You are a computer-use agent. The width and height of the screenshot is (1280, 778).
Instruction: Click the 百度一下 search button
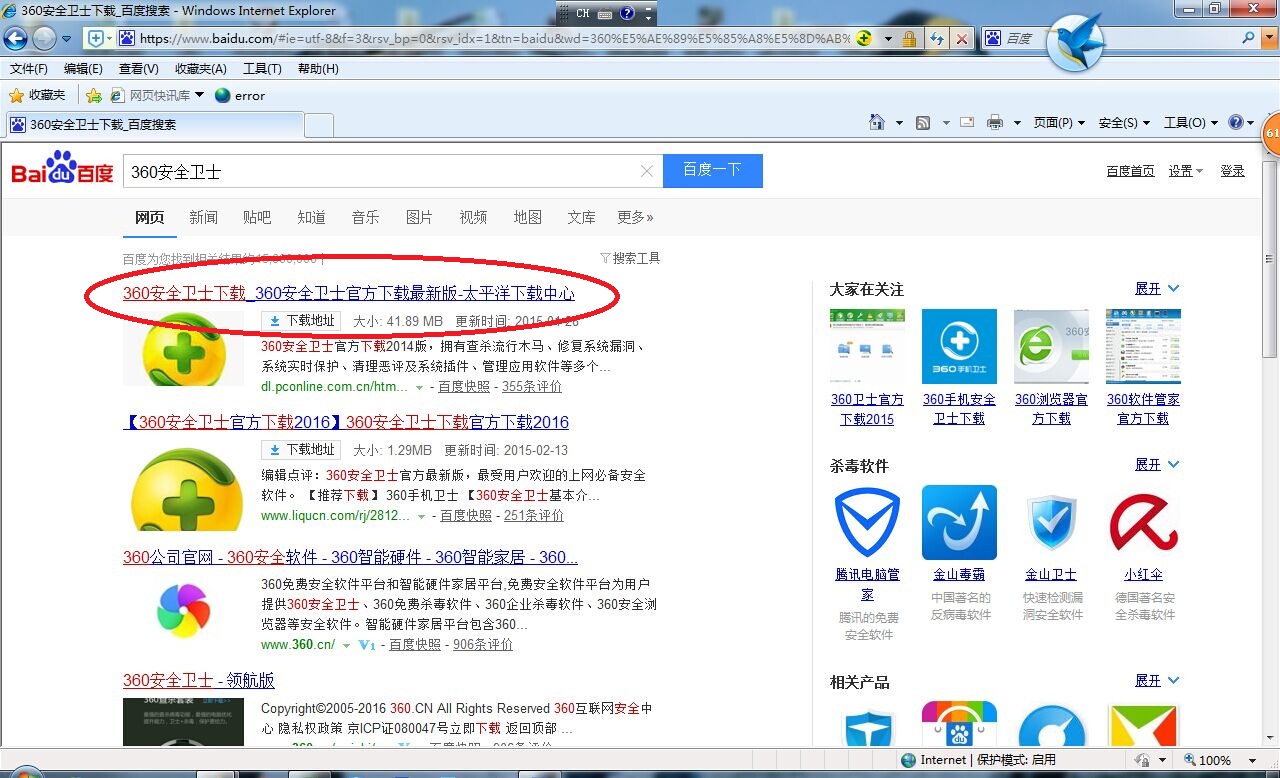[x=712, y=170]
